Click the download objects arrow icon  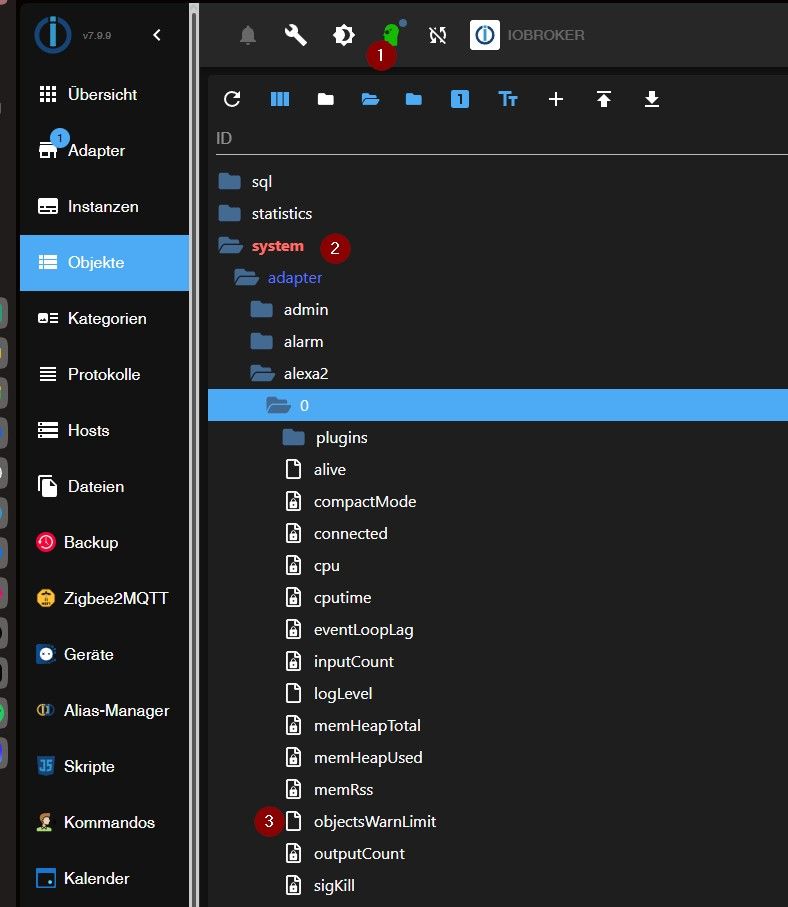coord(651,99)
